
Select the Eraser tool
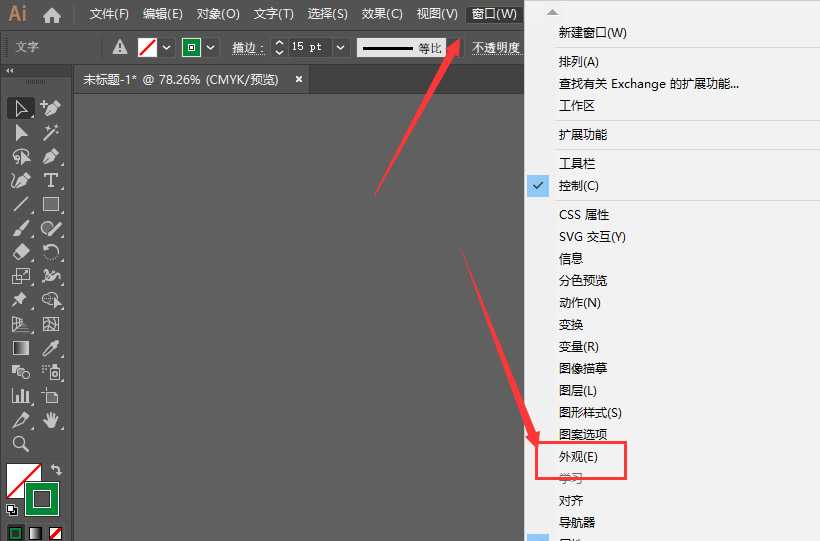click(21, 252)
